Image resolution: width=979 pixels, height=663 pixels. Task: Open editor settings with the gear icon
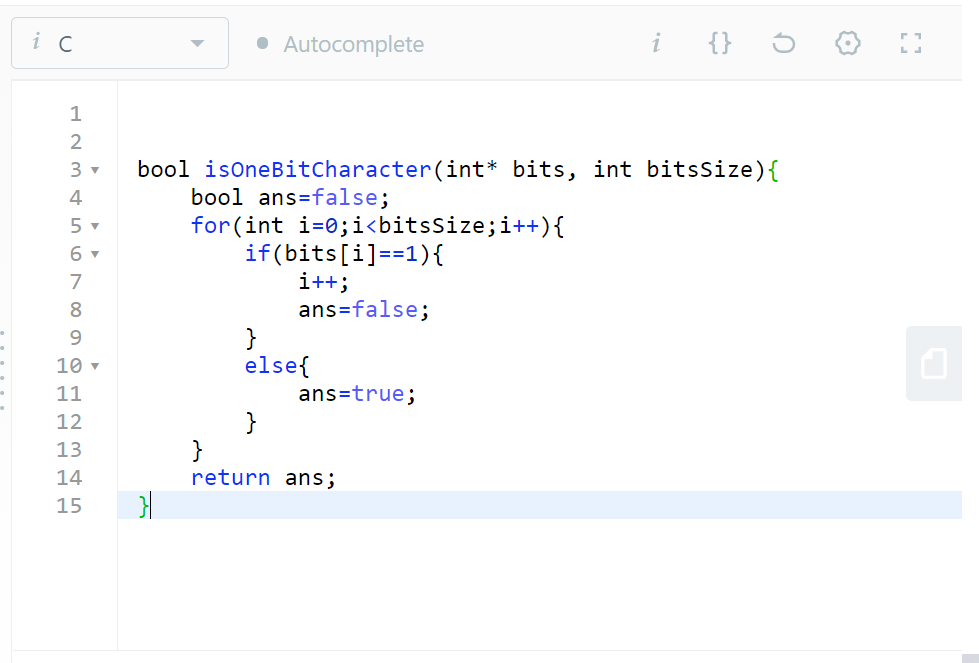pyautogui.click(x=847, y=43)
